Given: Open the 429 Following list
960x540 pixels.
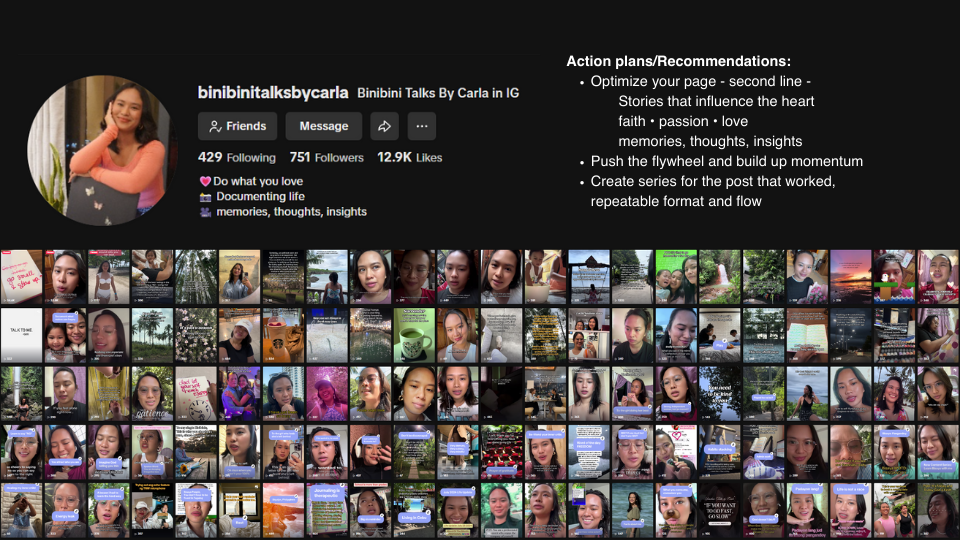Looking at the screenshot, I should (x=237, y=157).
